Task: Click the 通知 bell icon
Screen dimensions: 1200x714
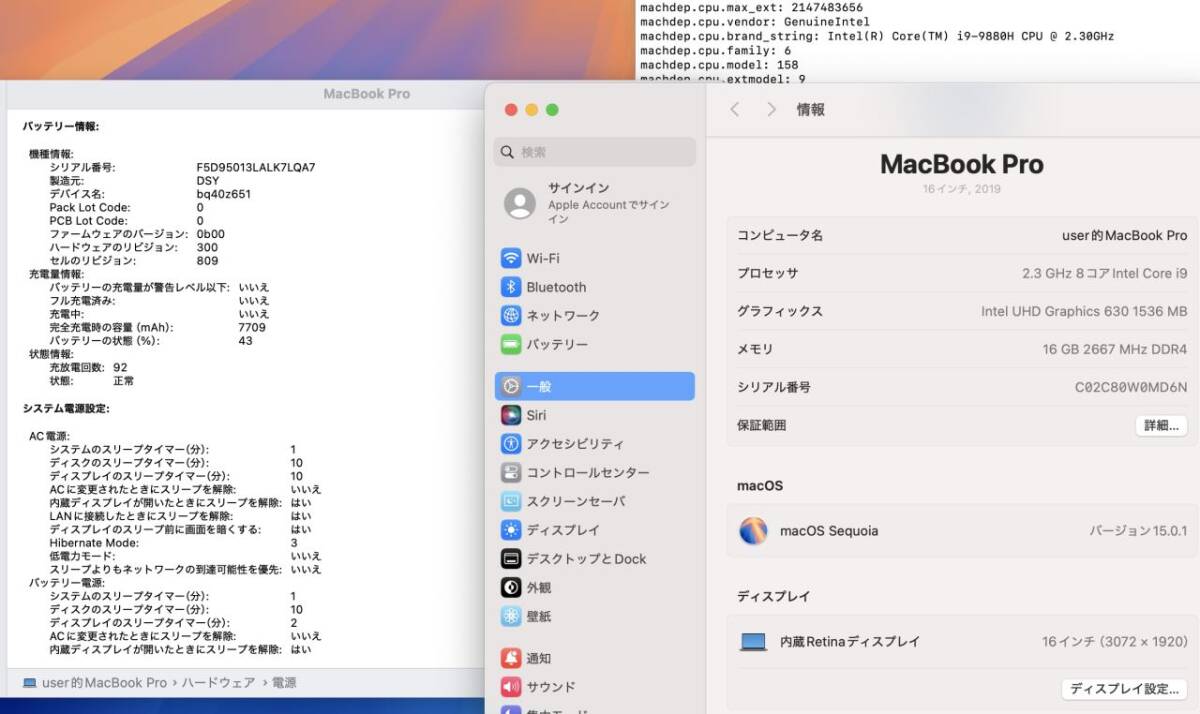Action: click(511, 658)
